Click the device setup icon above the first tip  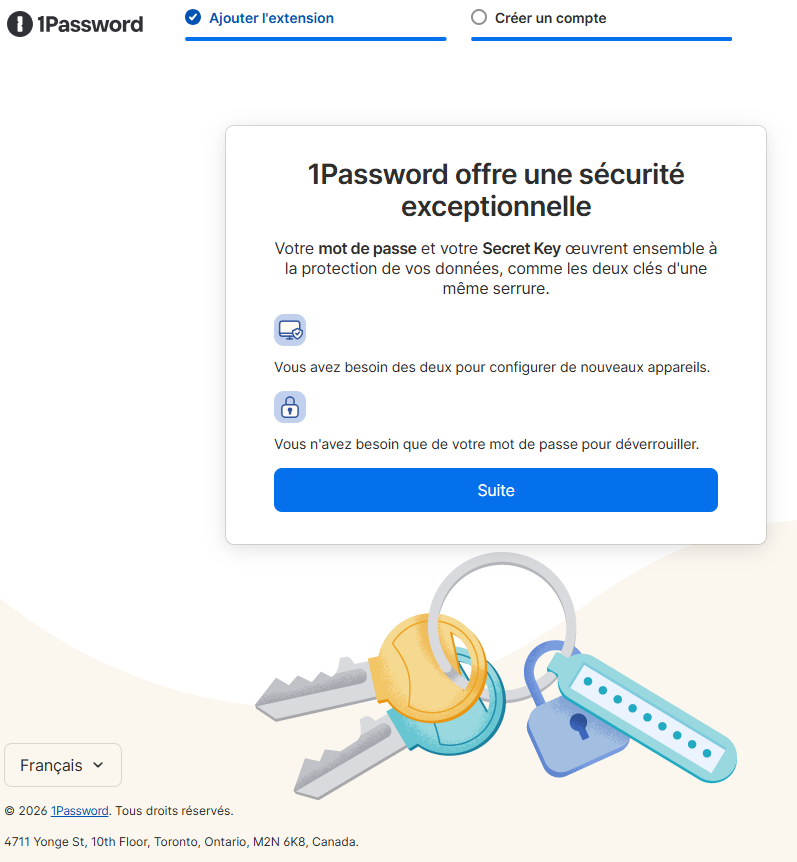pos(290,329)
